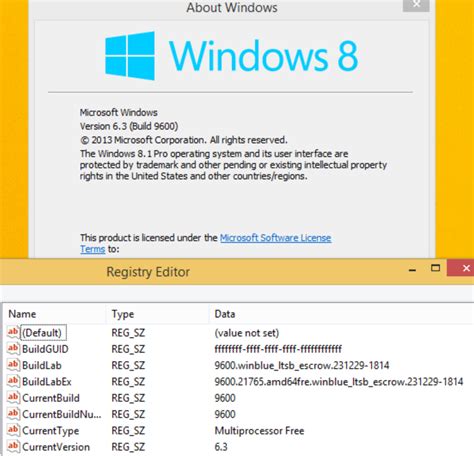Image resolution: width=474 pixels, height=456 pixels.
Task: Select the BuildGUID registry value name
Action: coord(45,349)
